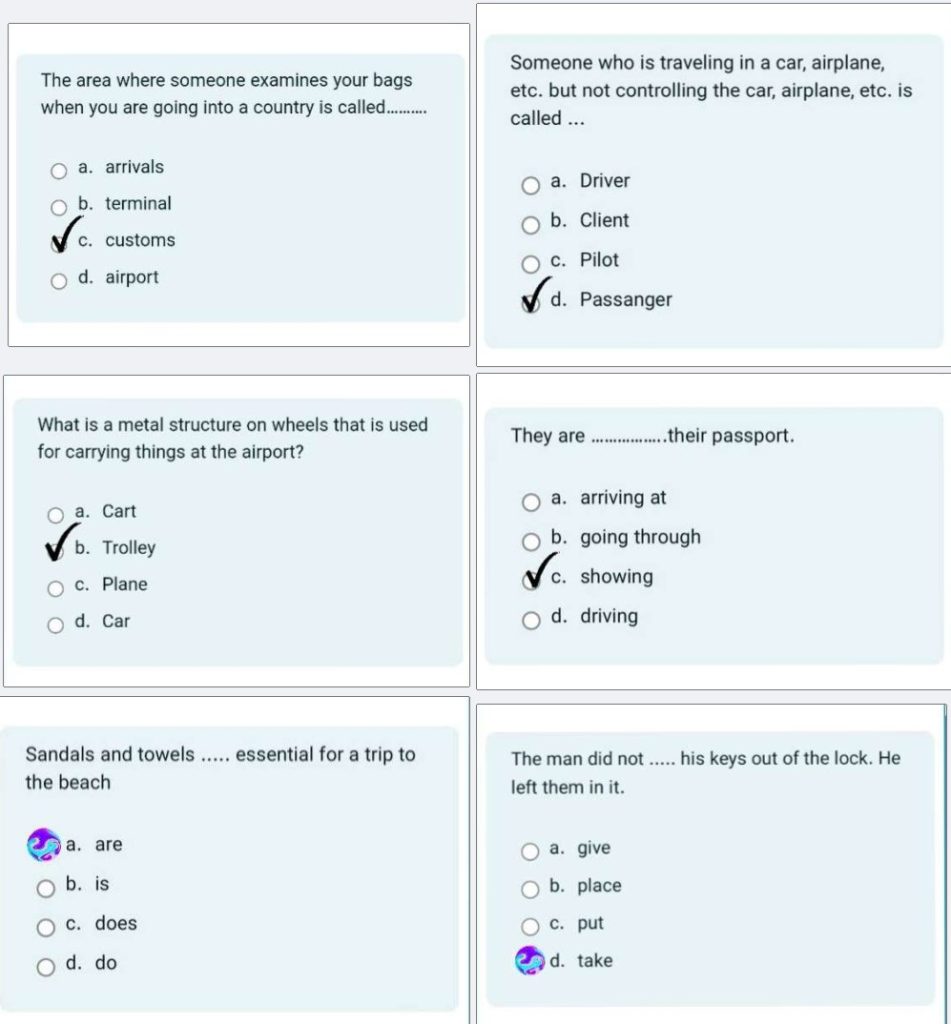Select the 'Client' option

[530, 225]
